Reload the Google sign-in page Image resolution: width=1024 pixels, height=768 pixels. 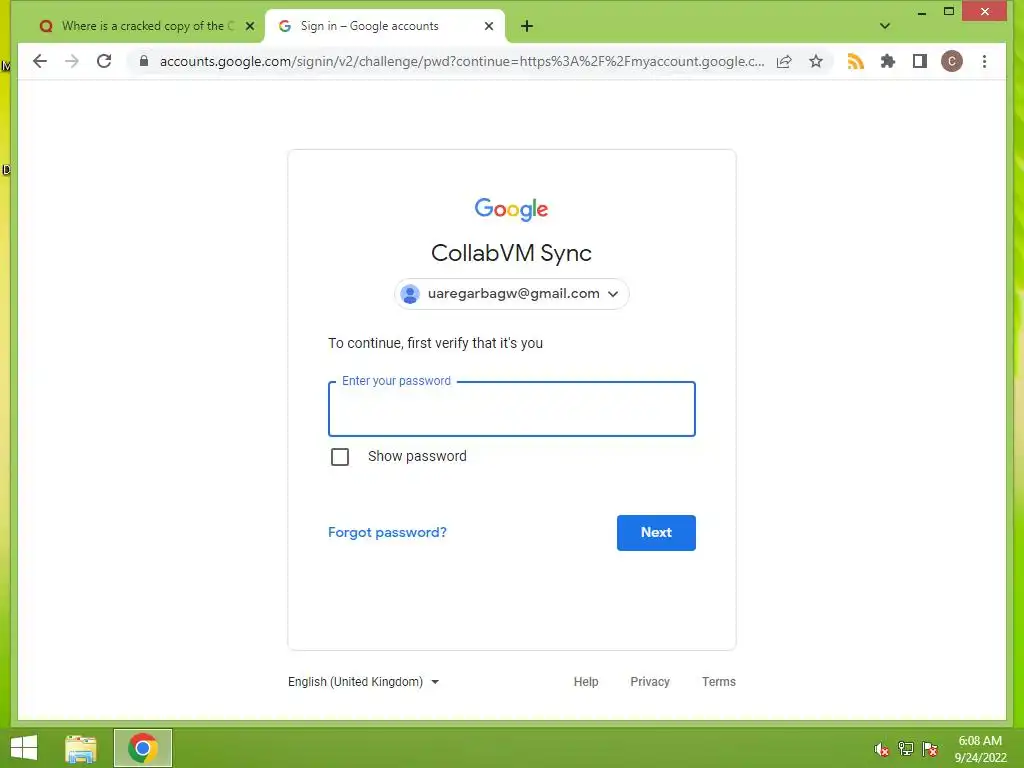pyautogui.click(x=104, y=61)
